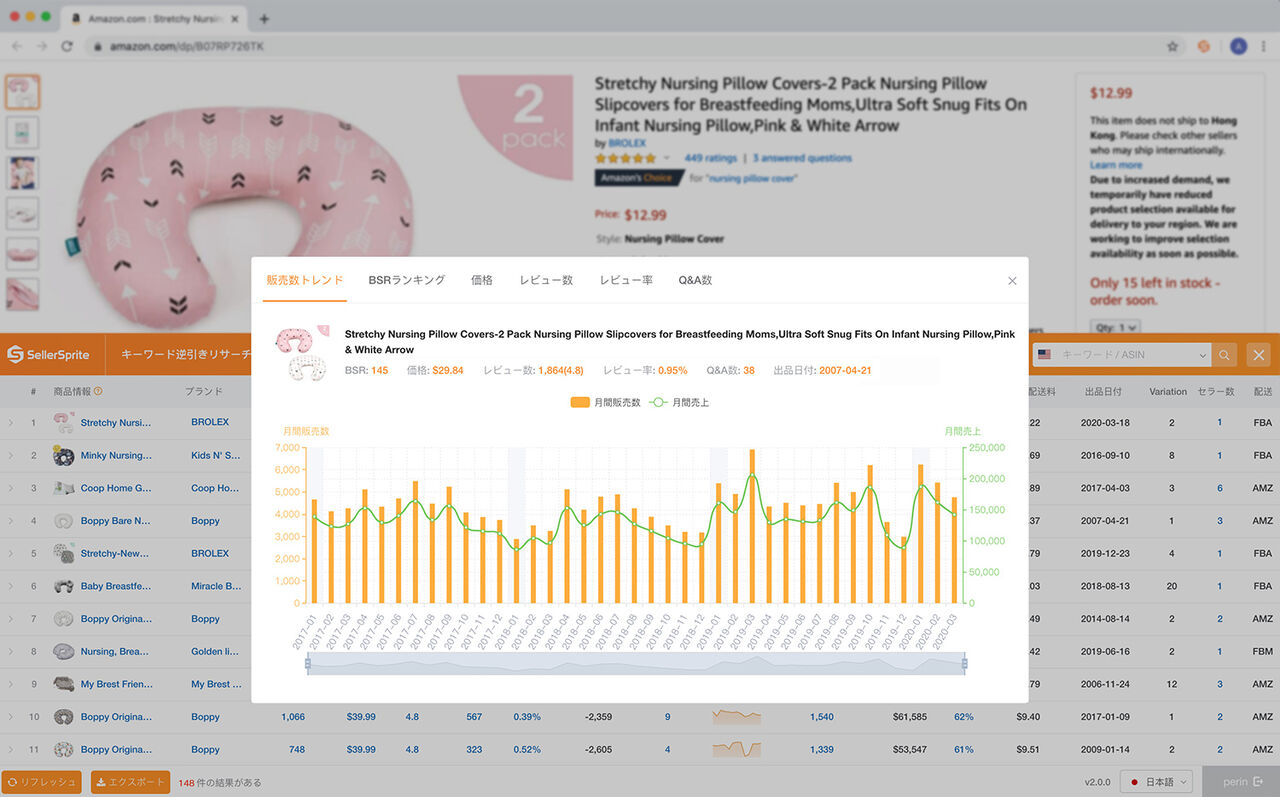Switch to the レビュー数 tab

(546, 280)
